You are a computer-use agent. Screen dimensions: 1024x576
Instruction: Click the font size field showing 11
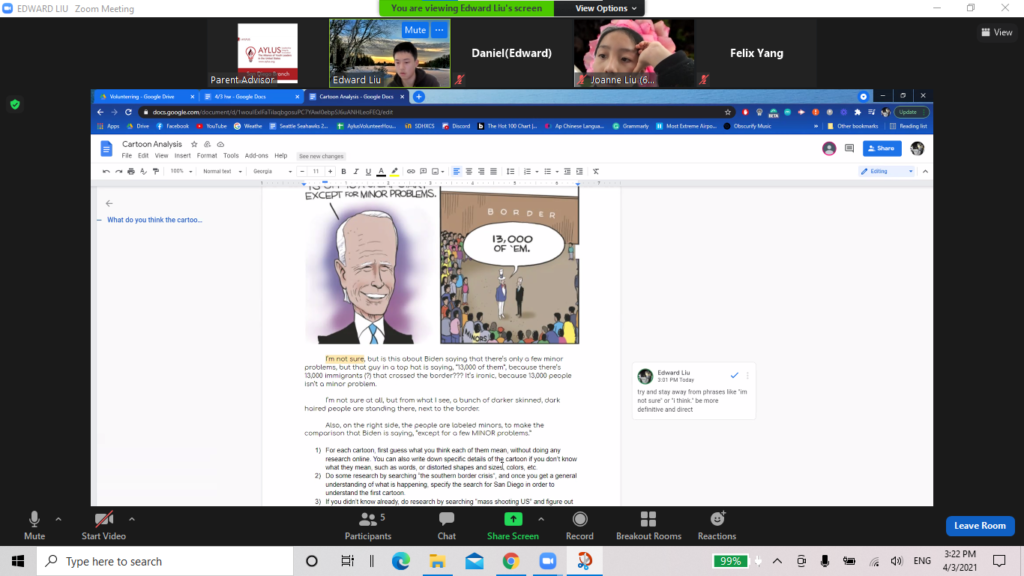click(315, 171)
